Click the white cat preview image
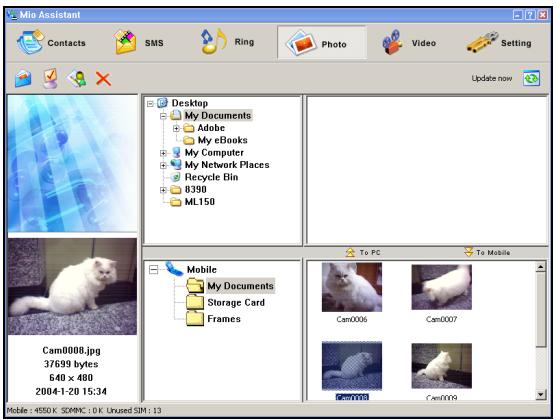 click(x=72, y=287)
